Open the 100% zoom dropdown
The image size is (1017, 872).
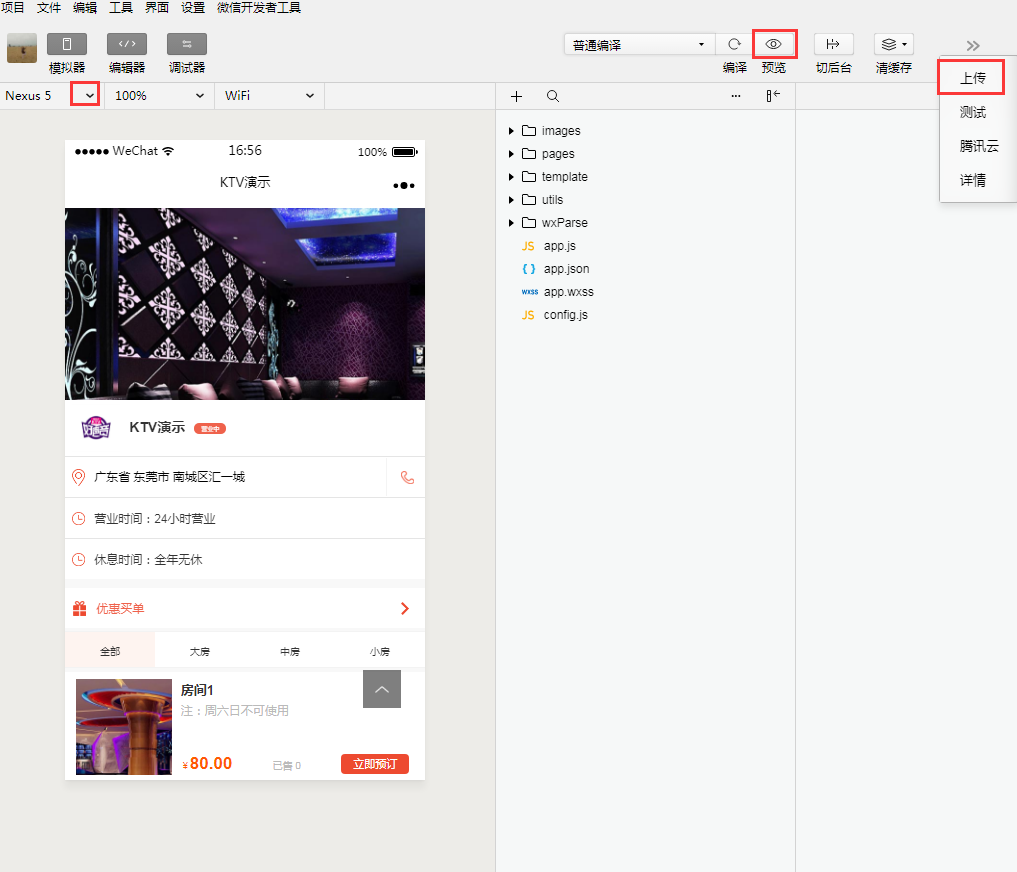(x=159, y=95)
